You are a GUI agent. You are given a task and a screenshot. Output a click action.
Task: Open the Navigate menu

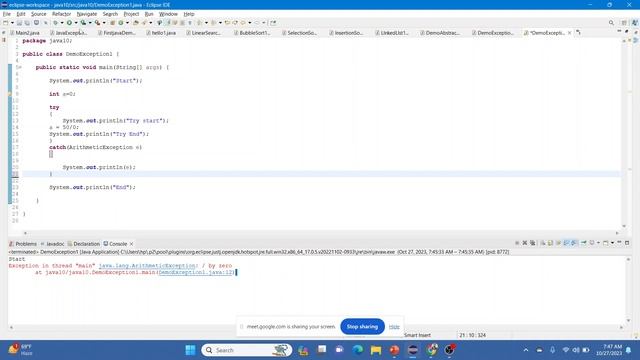pyautogui.click(x=87, y=14)
